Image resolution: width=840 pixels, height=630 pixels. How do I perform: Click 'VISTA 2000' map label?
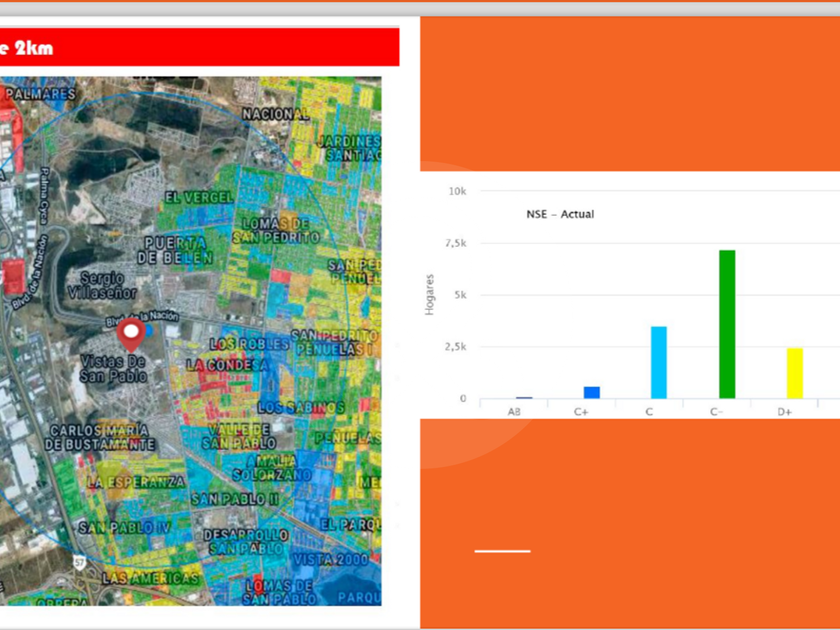331,560
